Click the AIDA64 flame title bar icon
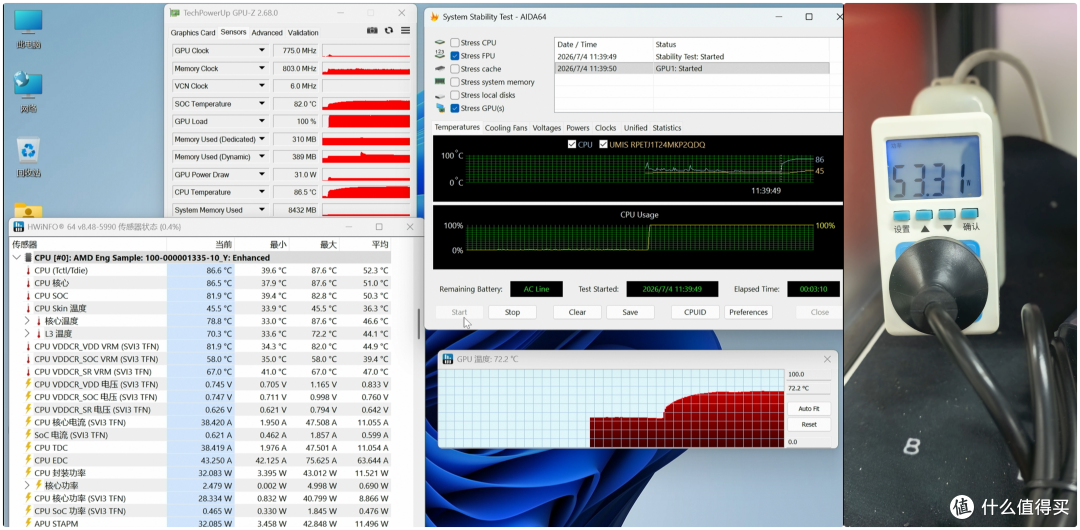This screenshot has width=1080, height=530. click(x=435, y=17)
